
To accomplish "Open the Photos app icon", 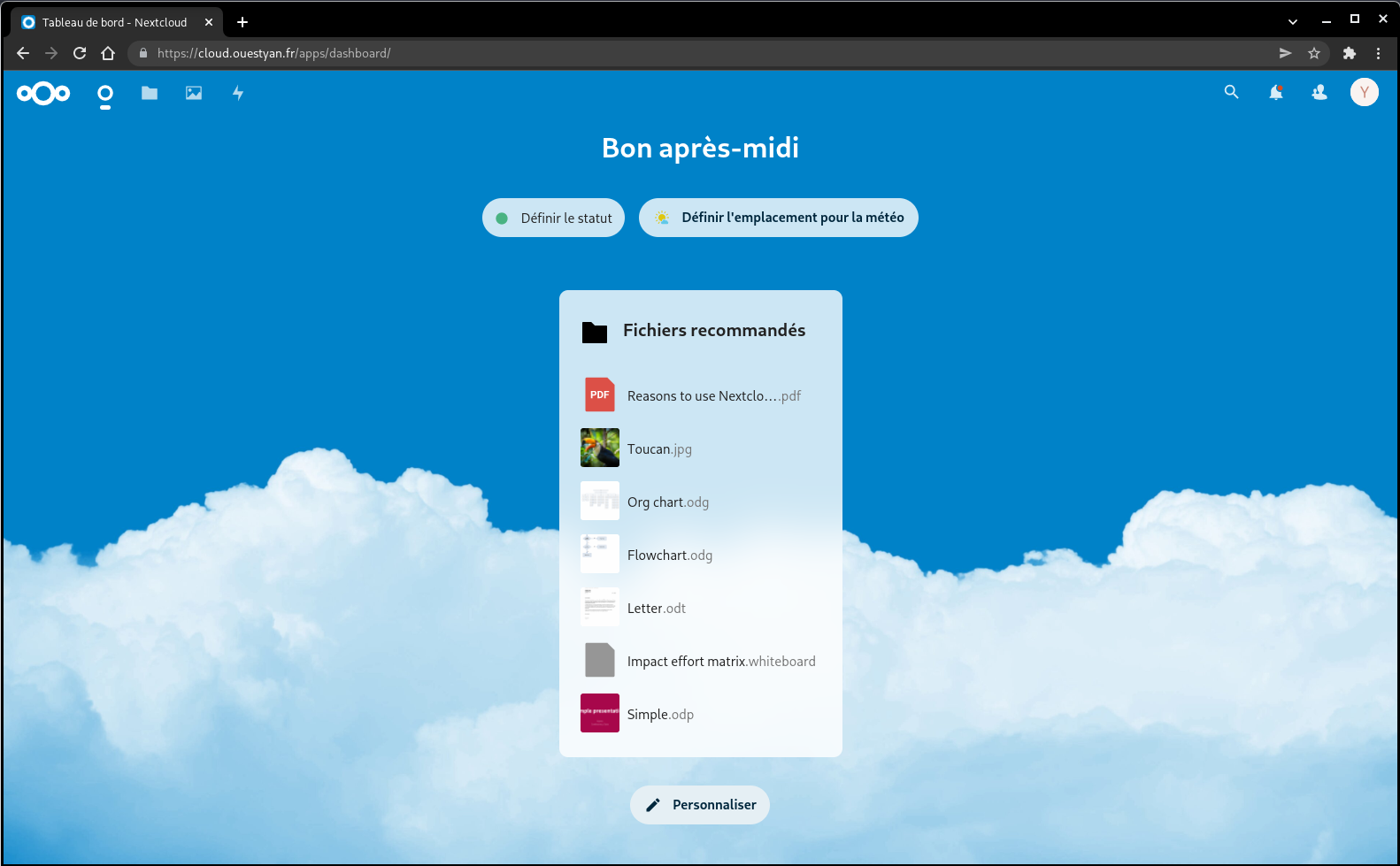I will tap(194, 93).
